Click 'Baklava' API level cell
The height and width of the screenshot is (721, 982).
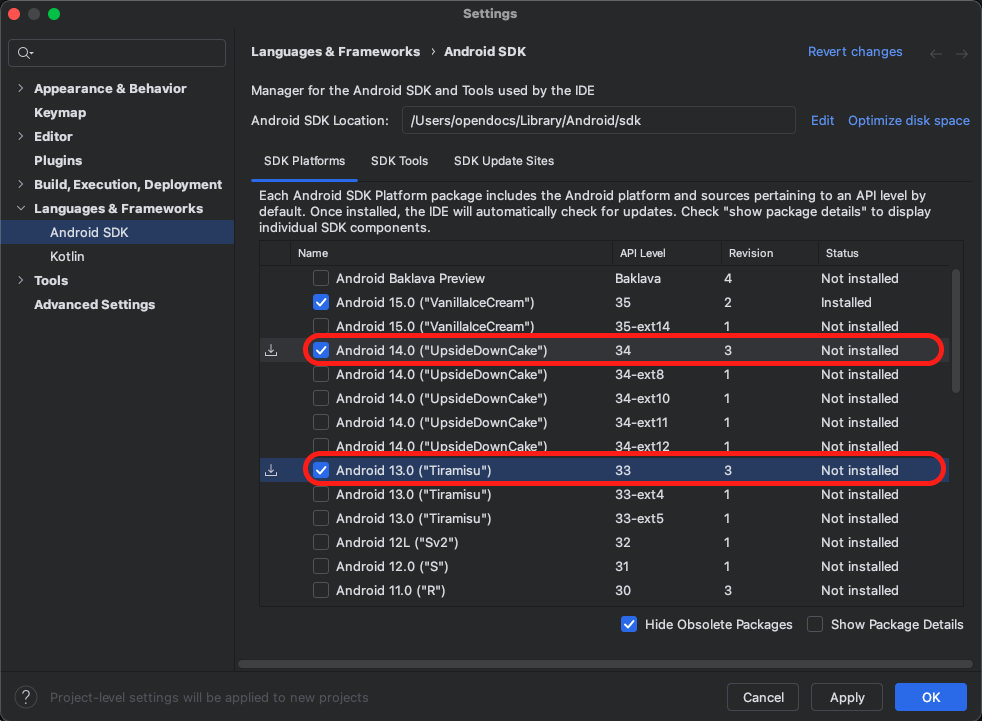click(x=638, y=278)
